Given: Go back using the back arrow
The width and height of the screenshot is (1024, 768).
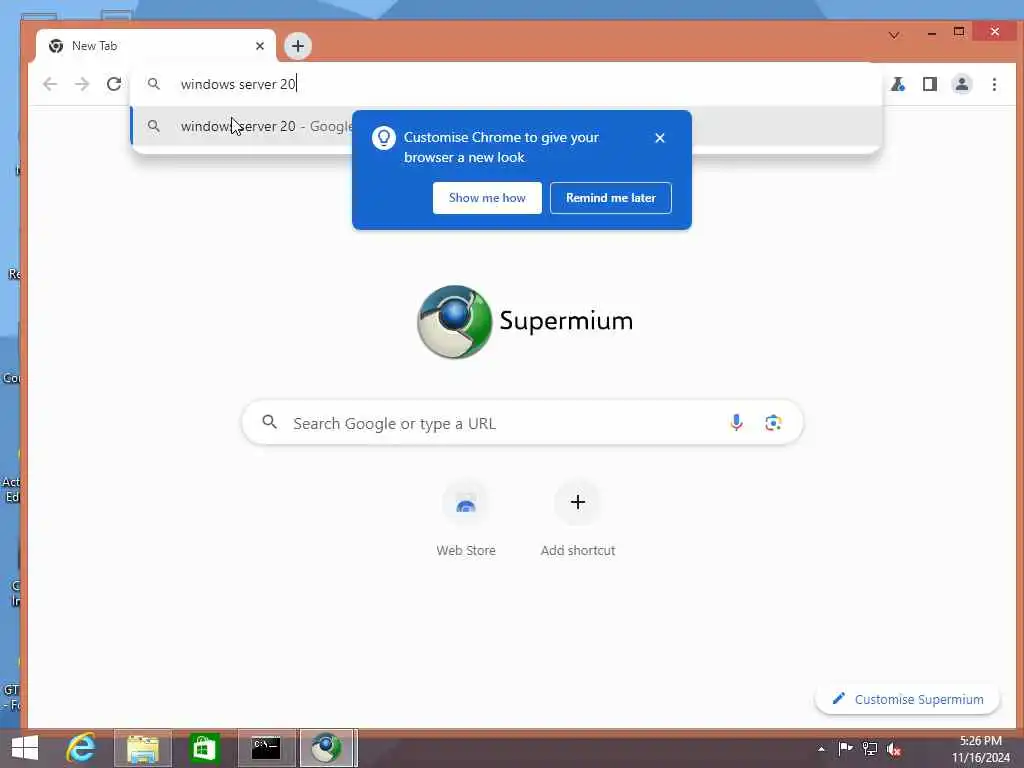Looking at the screenshot, I should click(x=50, y=84).
